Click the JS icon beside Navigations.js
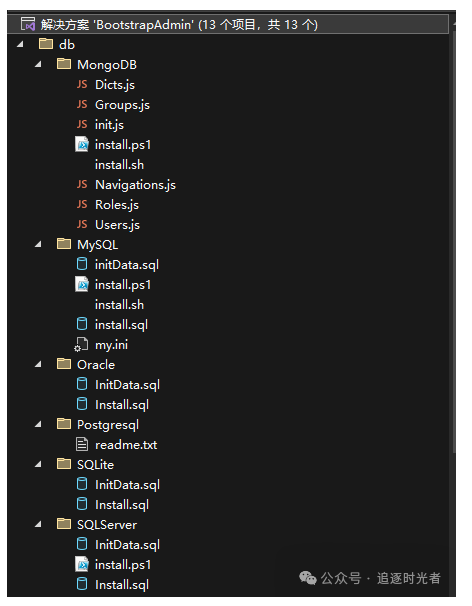The image size is (472, 606). [82, 184]
